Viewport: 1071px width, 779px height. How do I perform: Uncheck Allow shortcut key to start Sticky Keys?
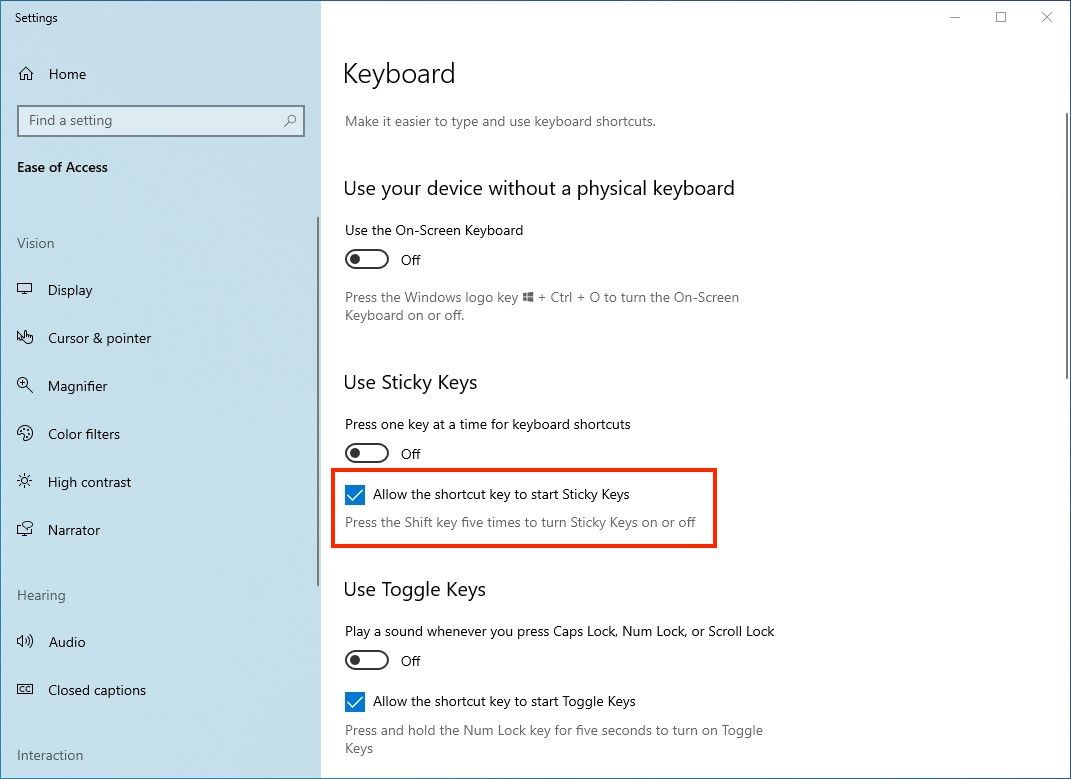coord(354,494)
